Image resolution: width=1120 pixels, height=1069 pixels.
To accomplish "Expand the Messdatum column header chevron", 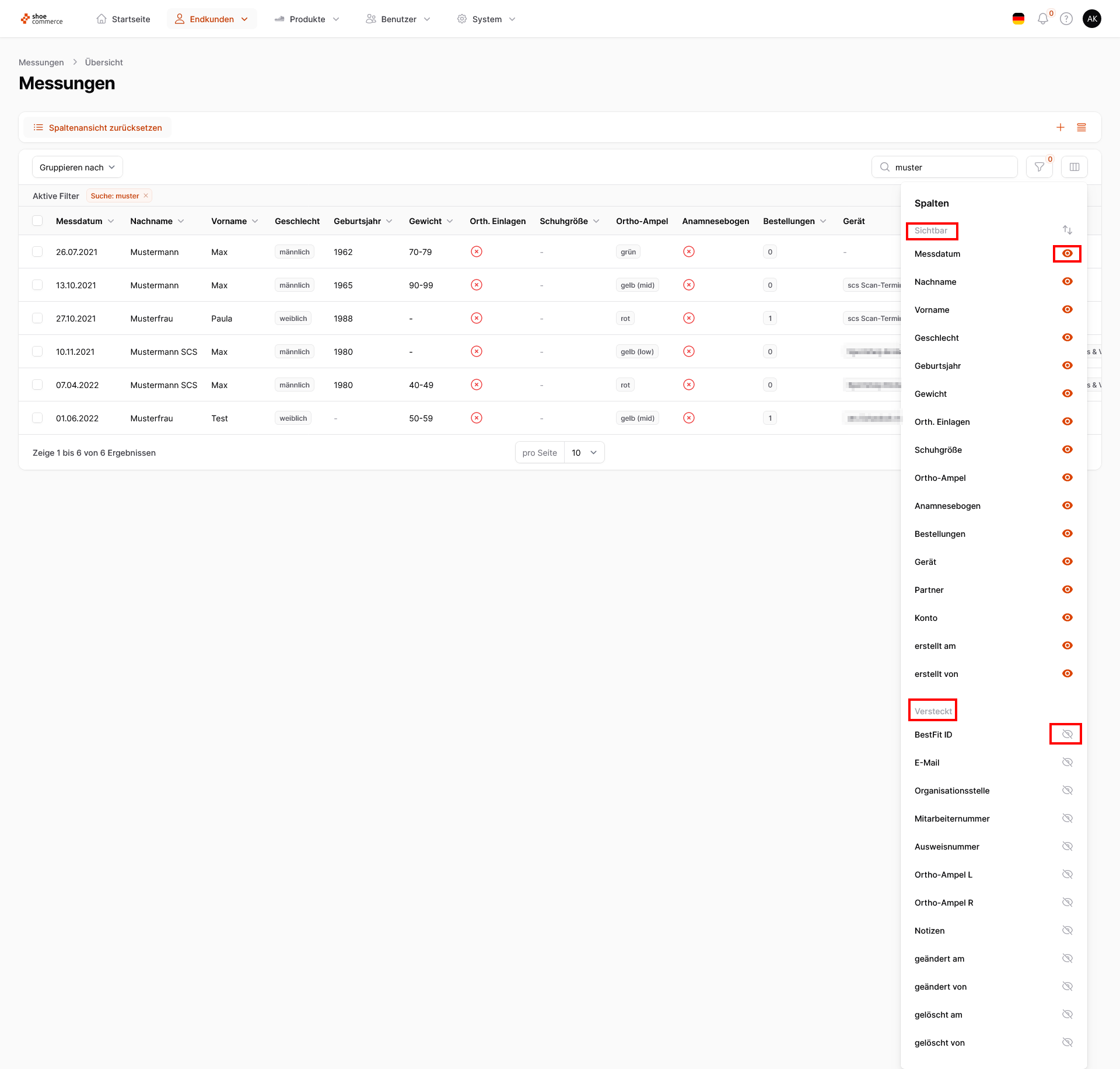I will (111, 221).
